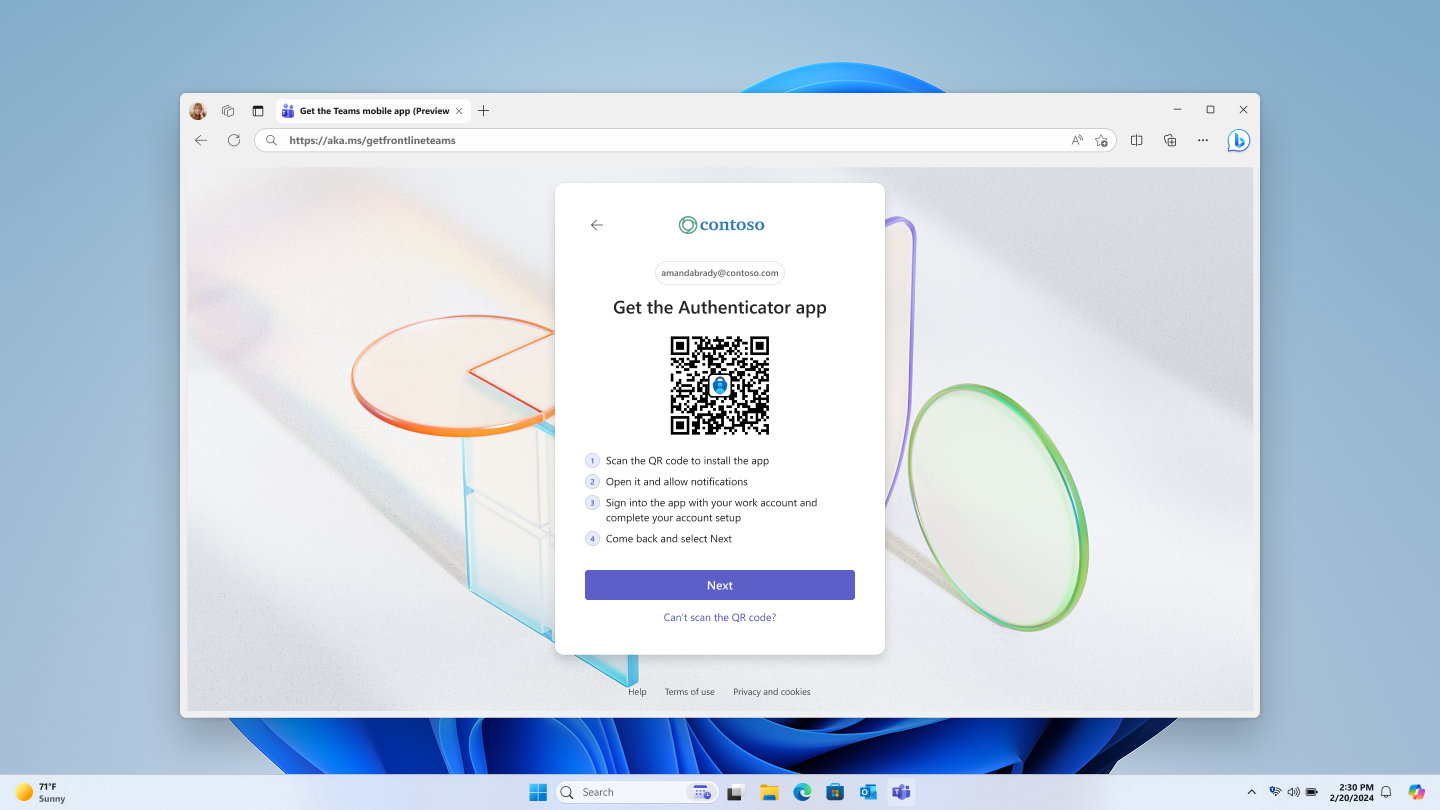Open Microsoft Store from the taskbar

pyautogui.click(x=834, y=791)
